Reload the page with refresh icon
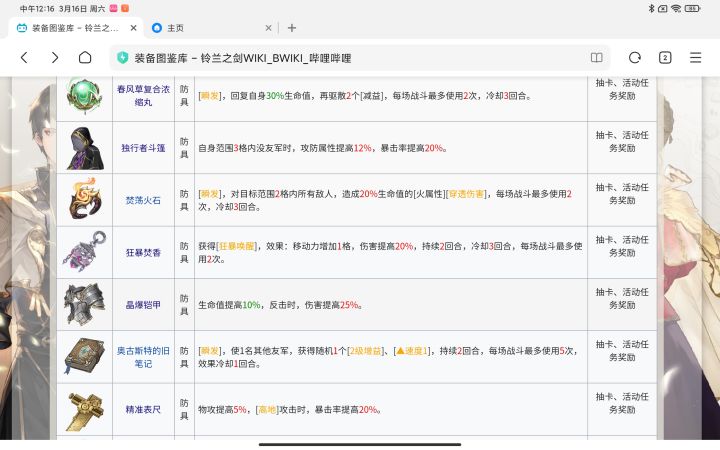 coord(634,58)
